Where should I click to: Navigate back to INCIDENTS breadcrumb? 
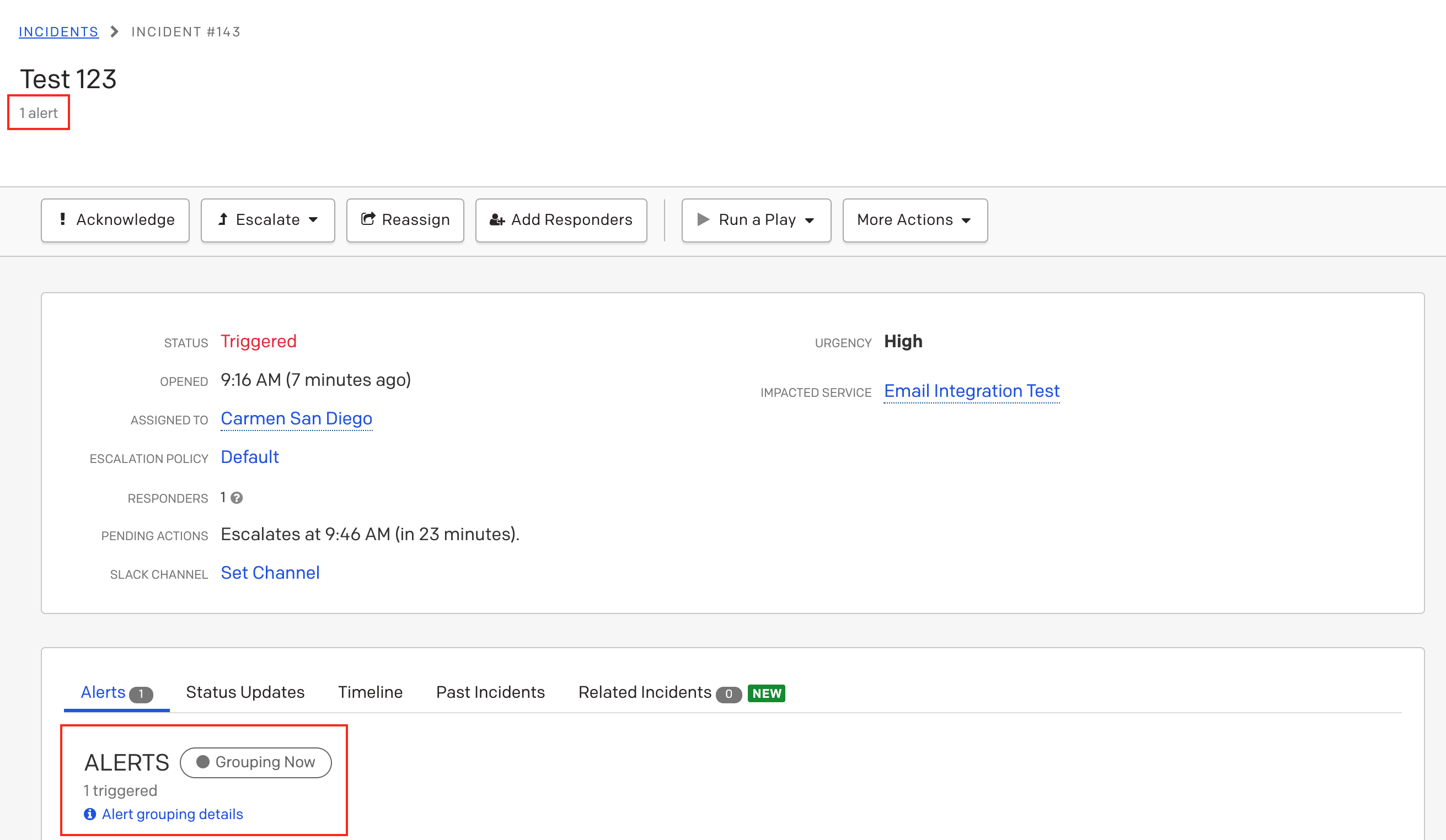pos(58,31)
